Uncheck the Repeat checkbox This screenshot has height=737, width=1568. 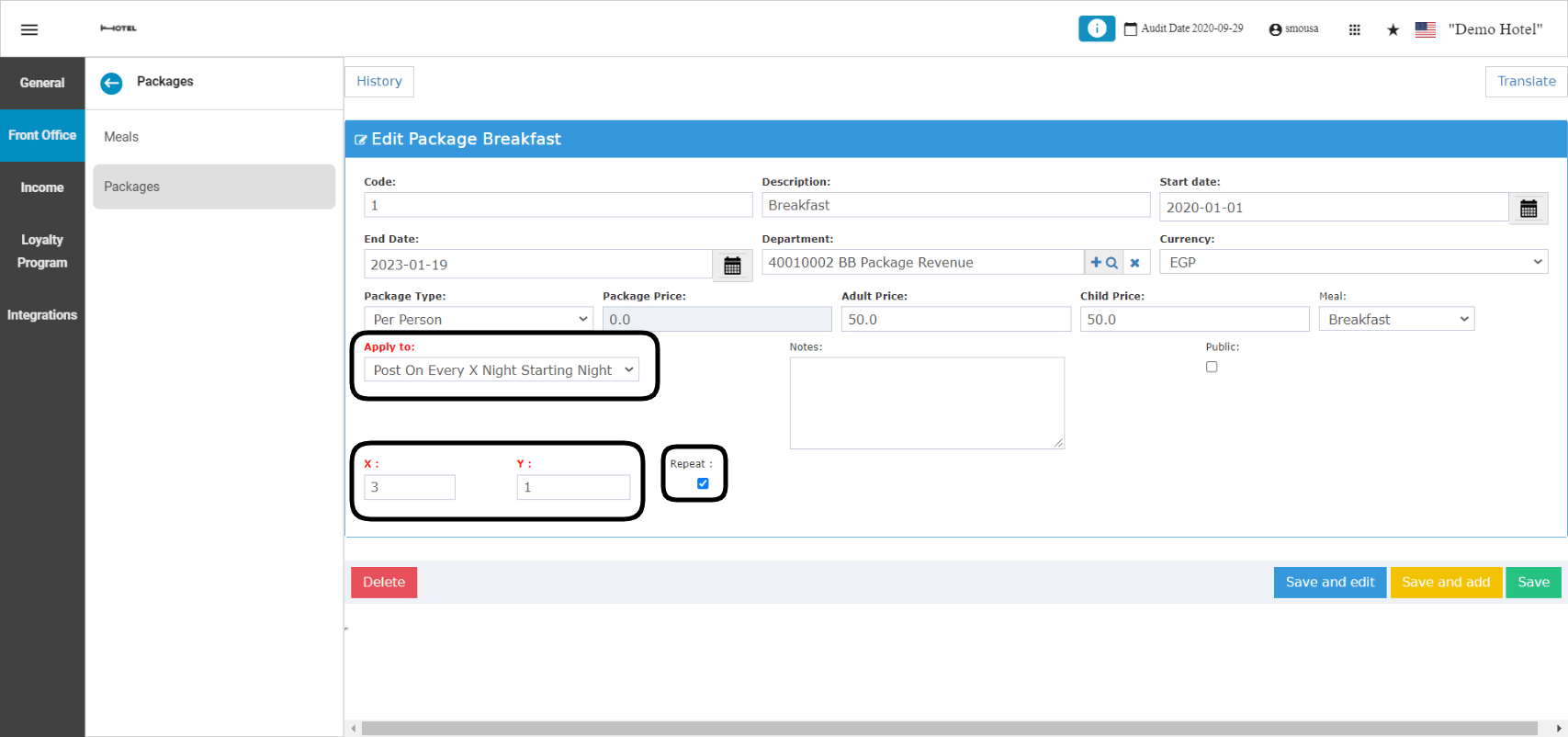(x=703, y=483)
